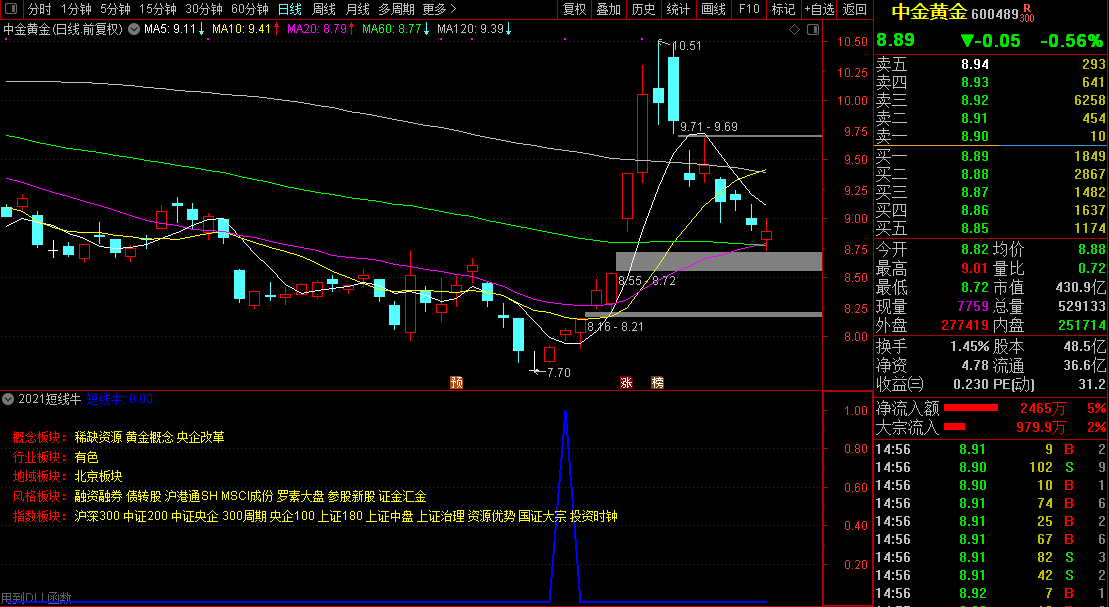Open the F10 company info
The width and height of the screenshot is (1109, 607).
(749, 9)
